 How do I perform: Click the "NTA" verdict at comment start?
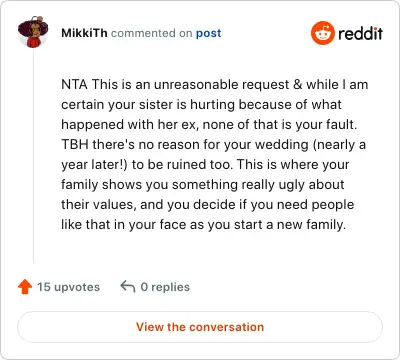click(x=74, y=84)
